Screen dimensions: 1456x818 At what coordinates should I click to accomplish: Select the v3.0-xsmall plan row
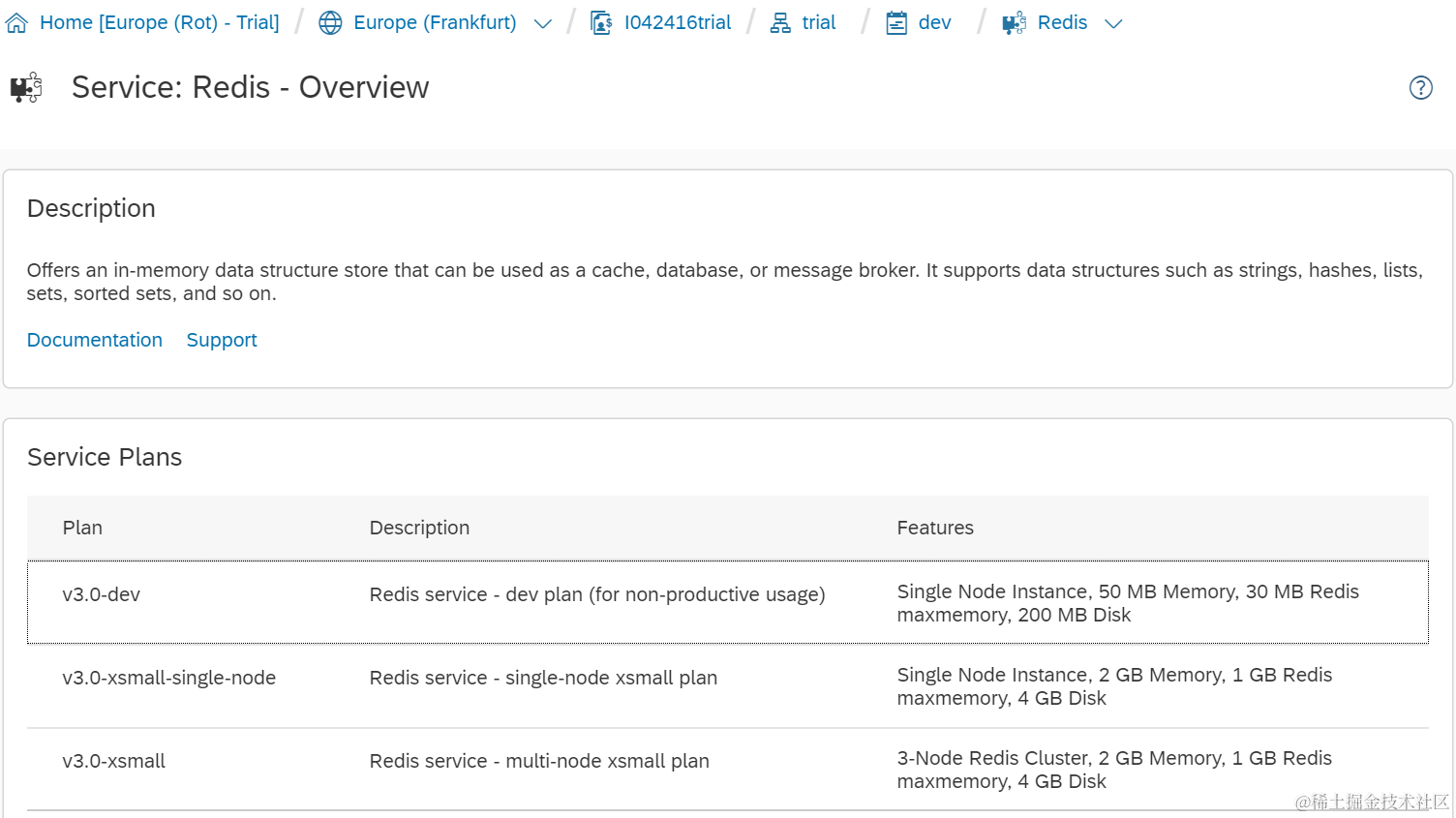[113, 761]
